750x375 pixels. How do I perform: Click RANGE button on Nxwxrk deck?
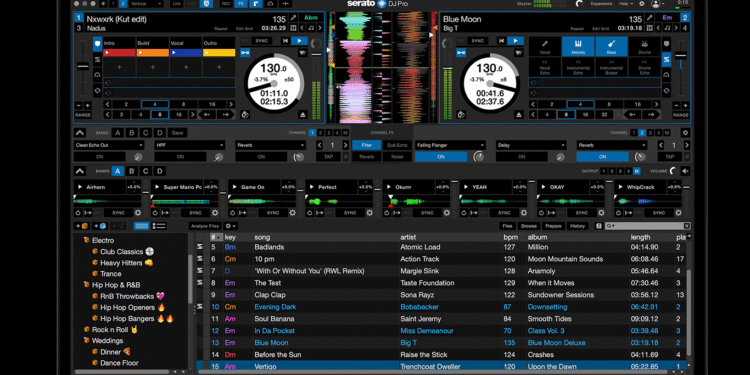pos(82,115)
